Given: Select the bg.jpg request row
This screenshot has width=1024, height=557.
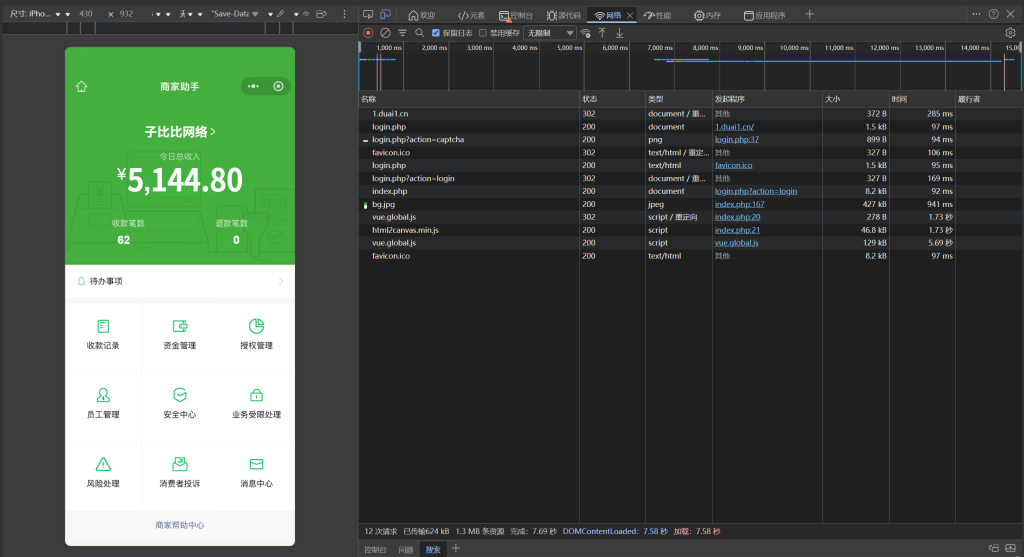Looking at the screenshot, I should 383,204.
